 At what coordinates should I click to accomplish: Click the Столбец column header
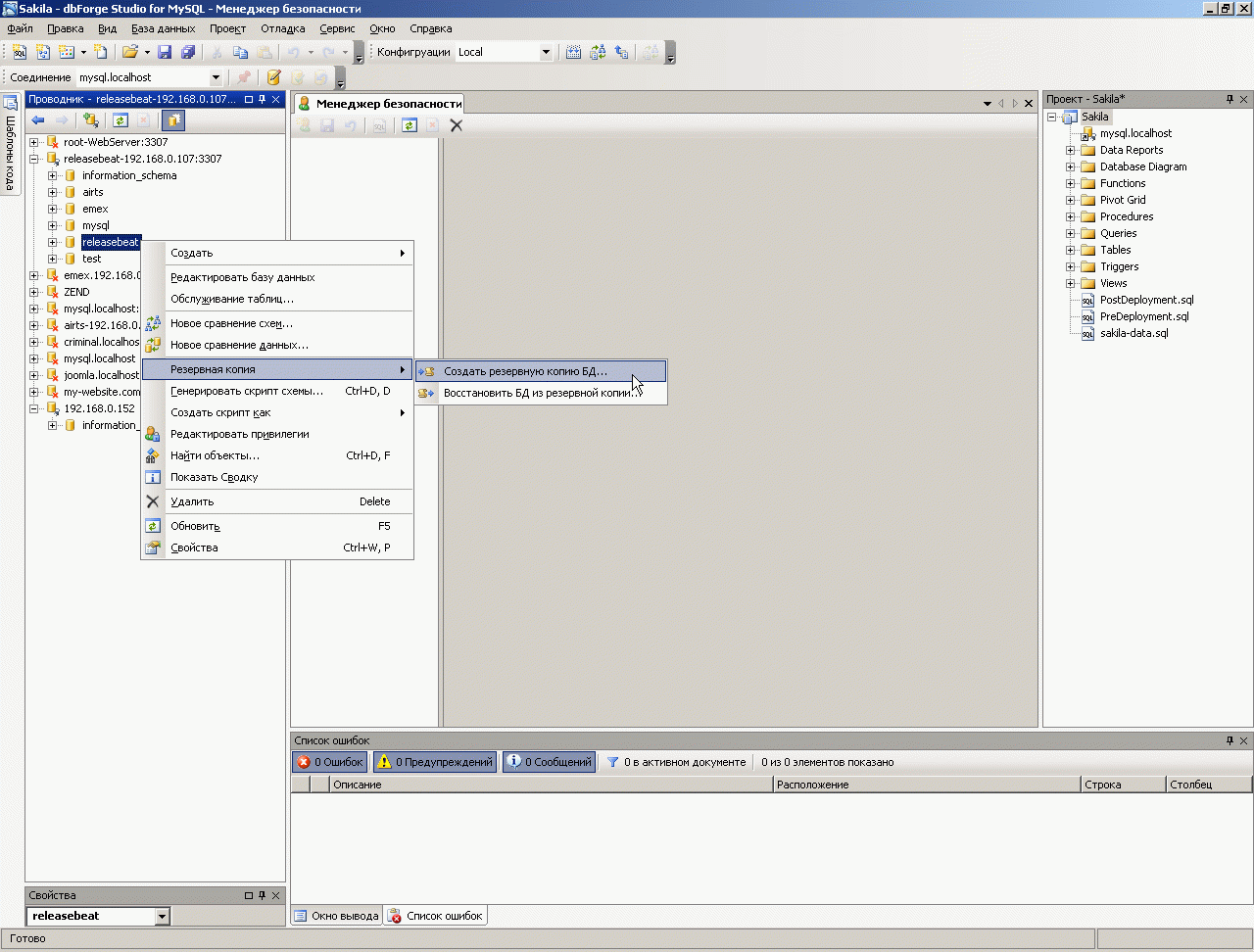coord(1210,785)
